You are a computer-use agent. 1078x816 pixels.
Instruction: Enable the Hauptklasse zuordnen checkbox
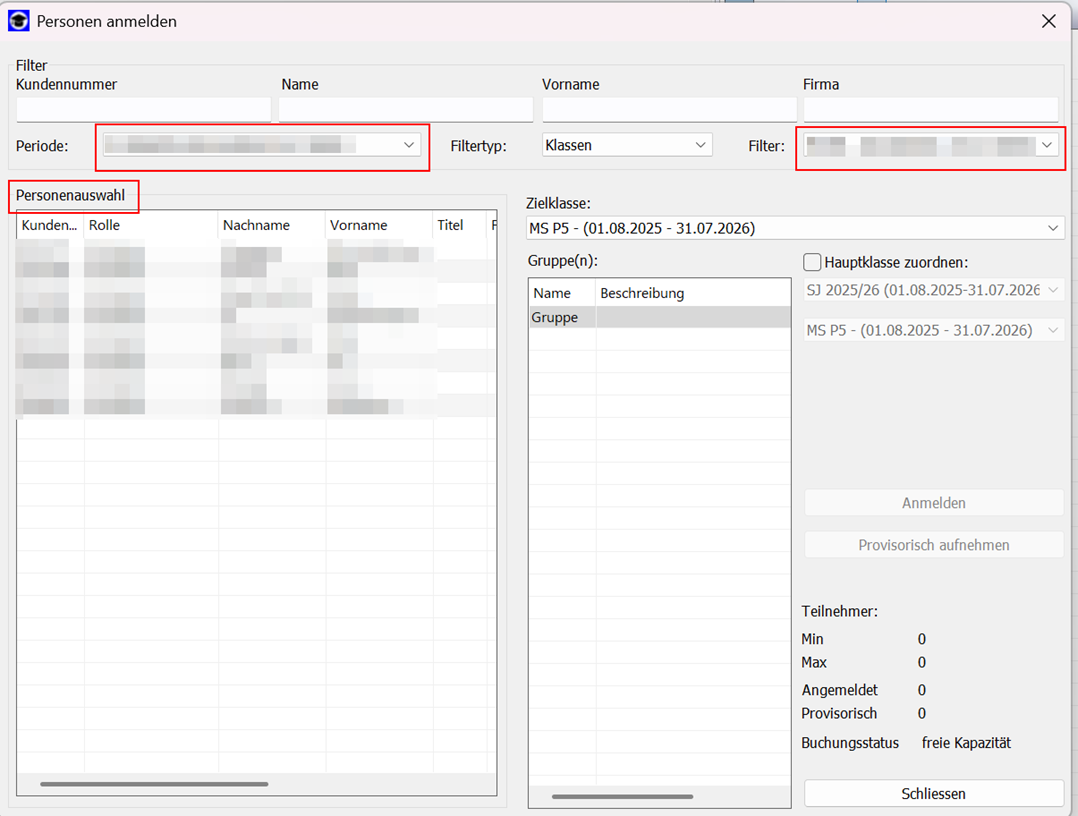click(812, 263)
